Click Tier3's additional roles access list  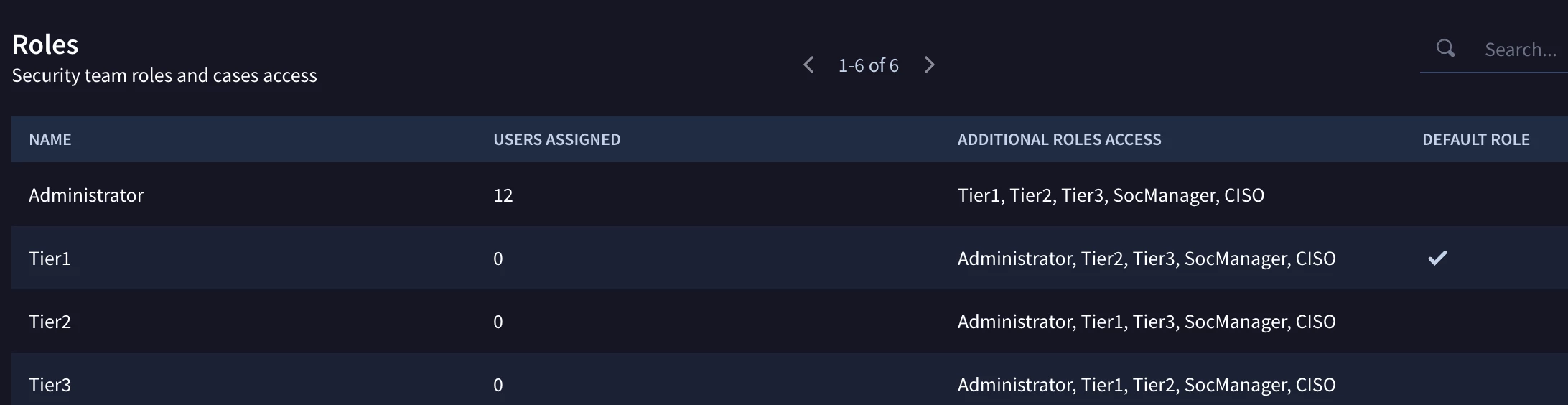[x=1147, y=385]
